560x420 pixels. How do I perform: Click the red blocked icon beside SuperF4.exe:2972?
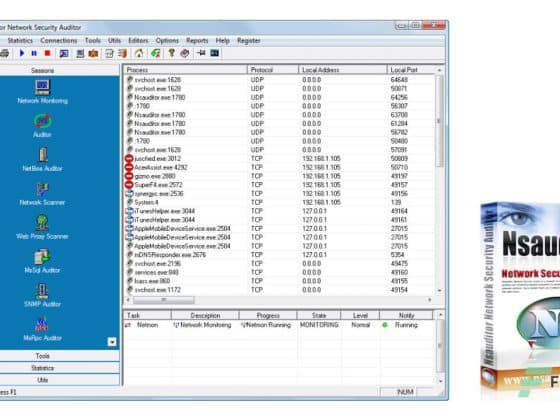click(129, 185)
